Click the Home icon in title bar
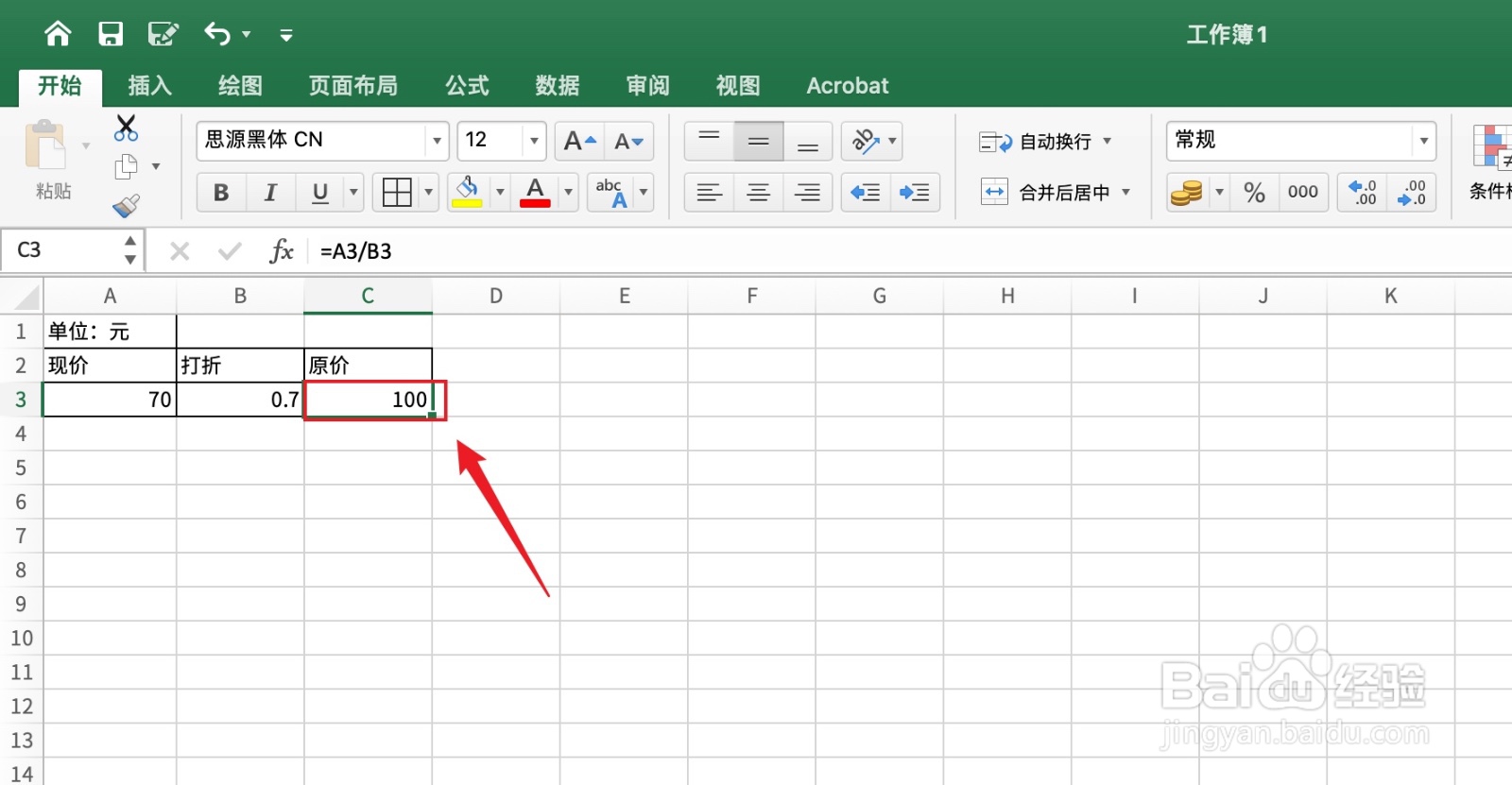 click(x=58, y=34)
